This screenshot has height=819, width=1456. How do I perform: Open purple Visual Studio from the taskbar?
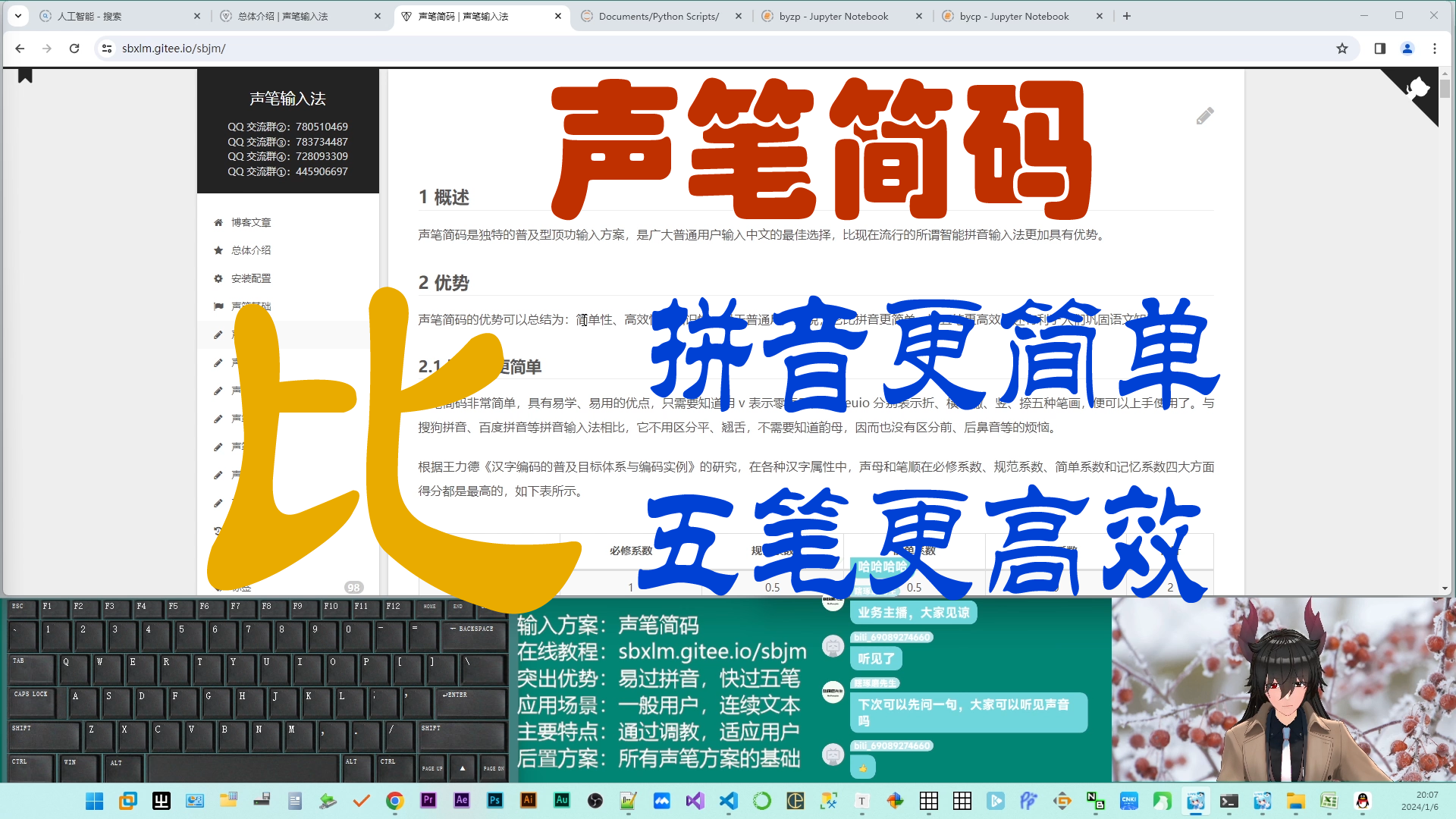pos(695,800)
